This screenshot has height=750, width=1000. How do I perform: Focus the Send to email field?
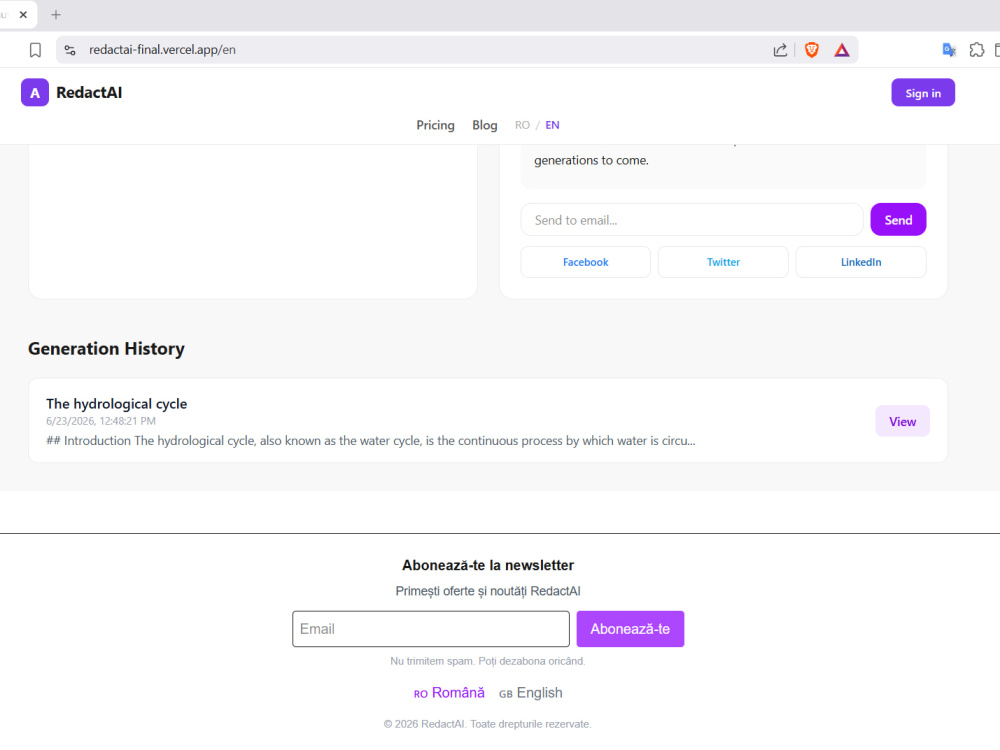pos(692,220)
